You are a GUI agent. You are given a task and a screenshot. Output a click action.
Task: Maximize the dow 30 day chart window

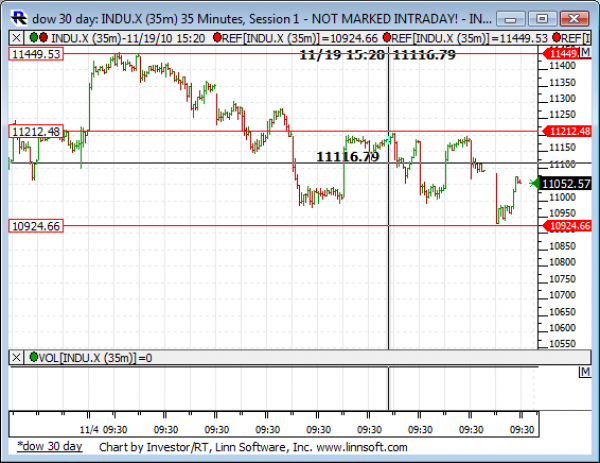542,19
